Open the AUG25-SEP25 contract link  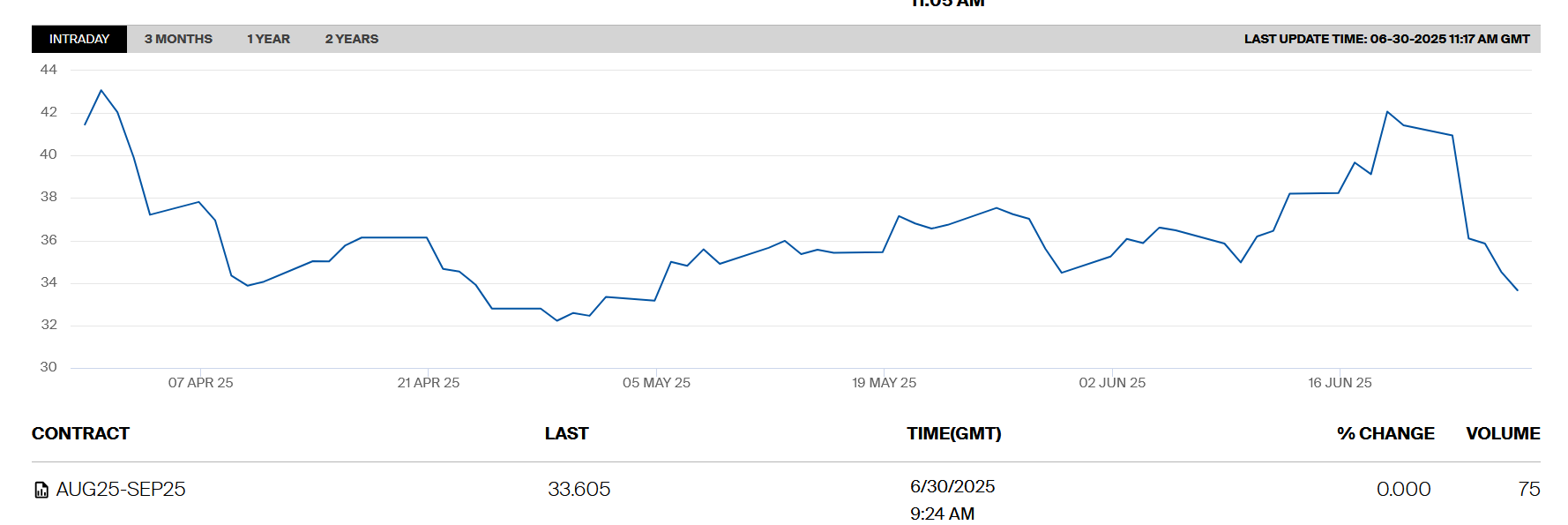tap(121, 489)
